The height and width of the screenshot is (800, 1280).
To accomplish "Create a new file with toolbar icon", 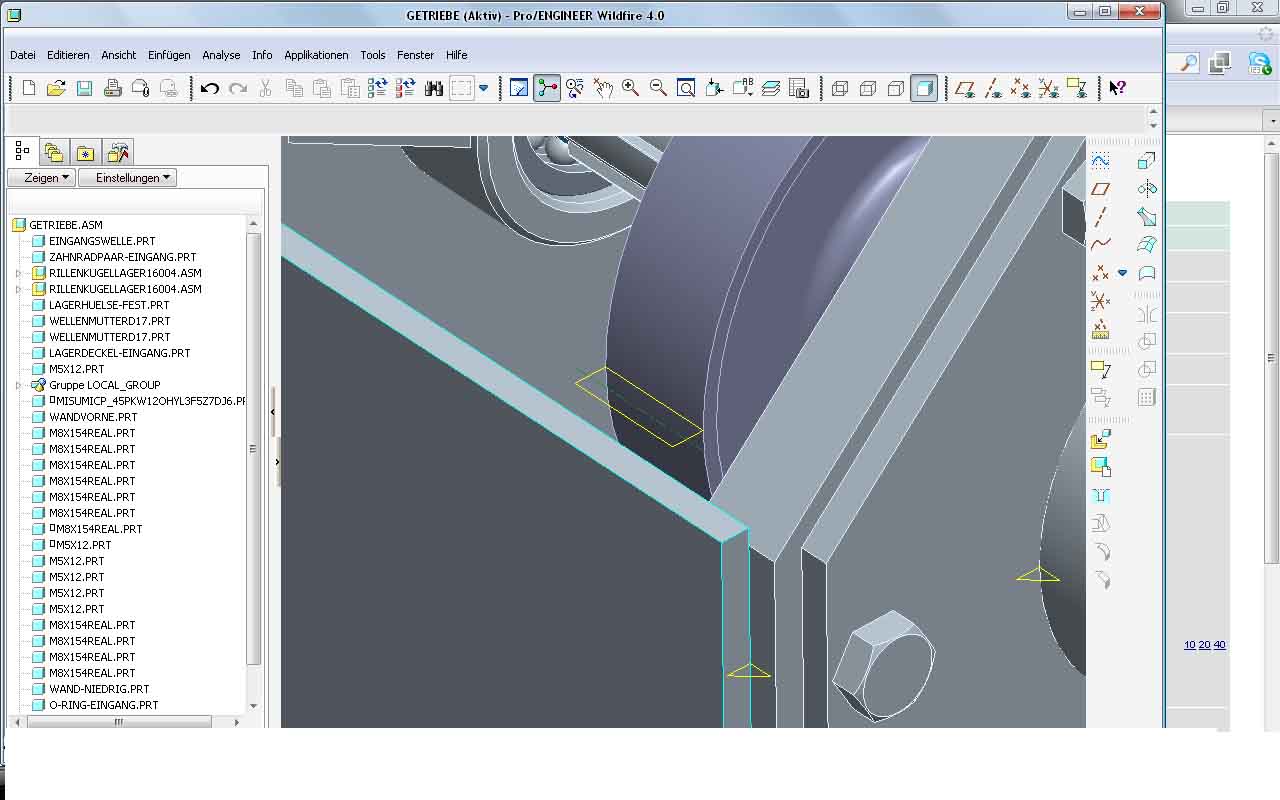I will pyautogui.click(x=29, y=88).
